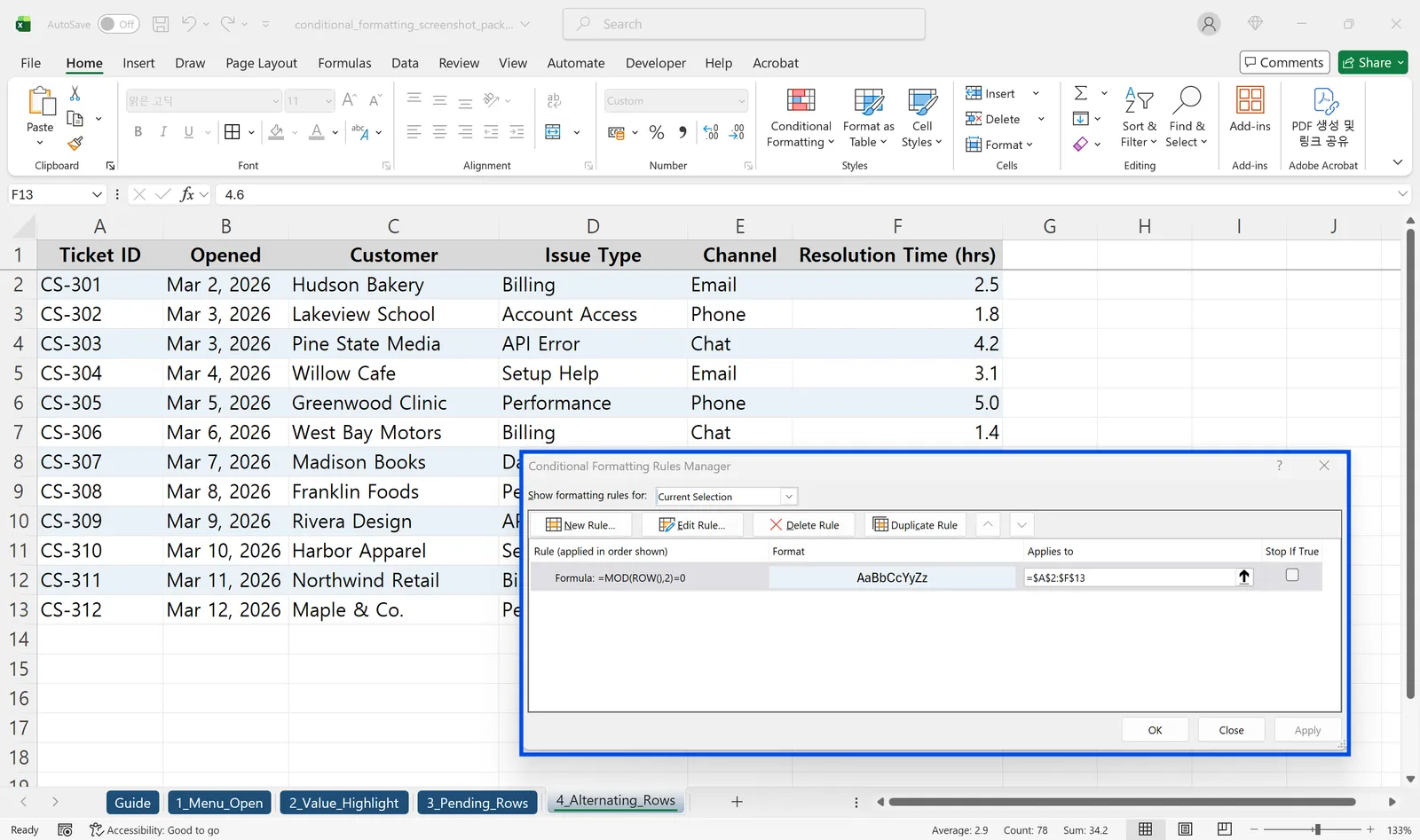Click Increase Font Size icon

coord(349,100)
